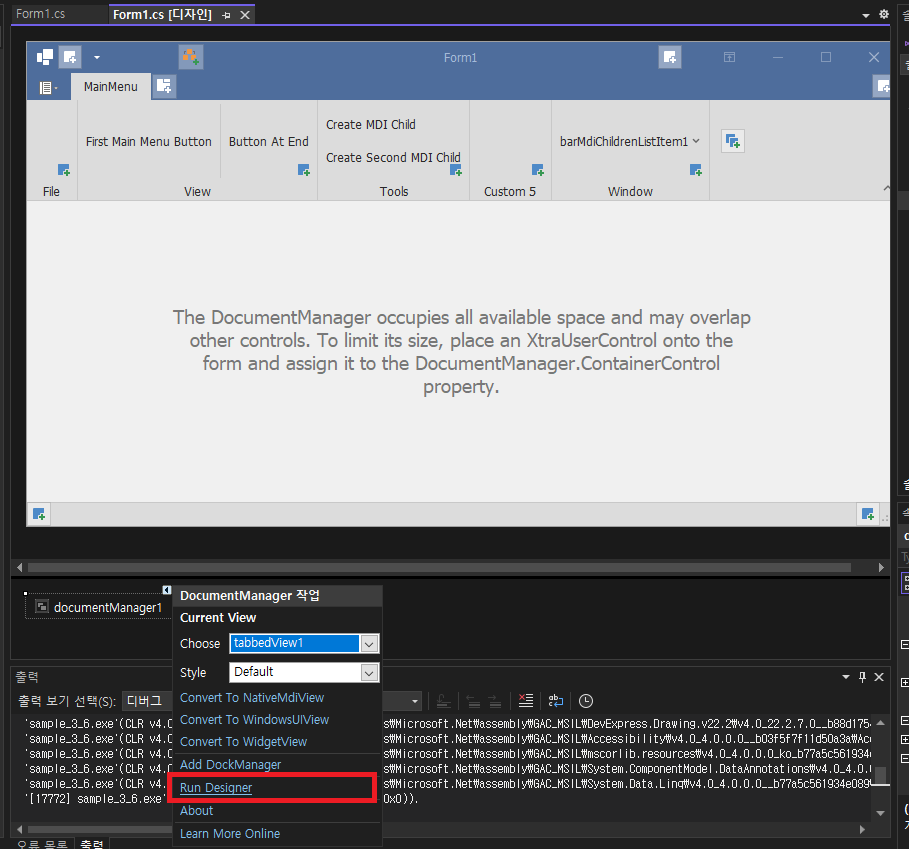The image size is (909, 849).
Task: Click the clear all output icon
Action: point(525,701)
